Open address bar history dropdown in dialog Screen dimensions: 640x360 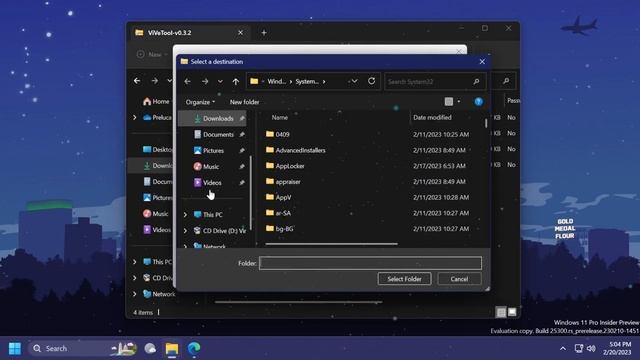[354, 81]
